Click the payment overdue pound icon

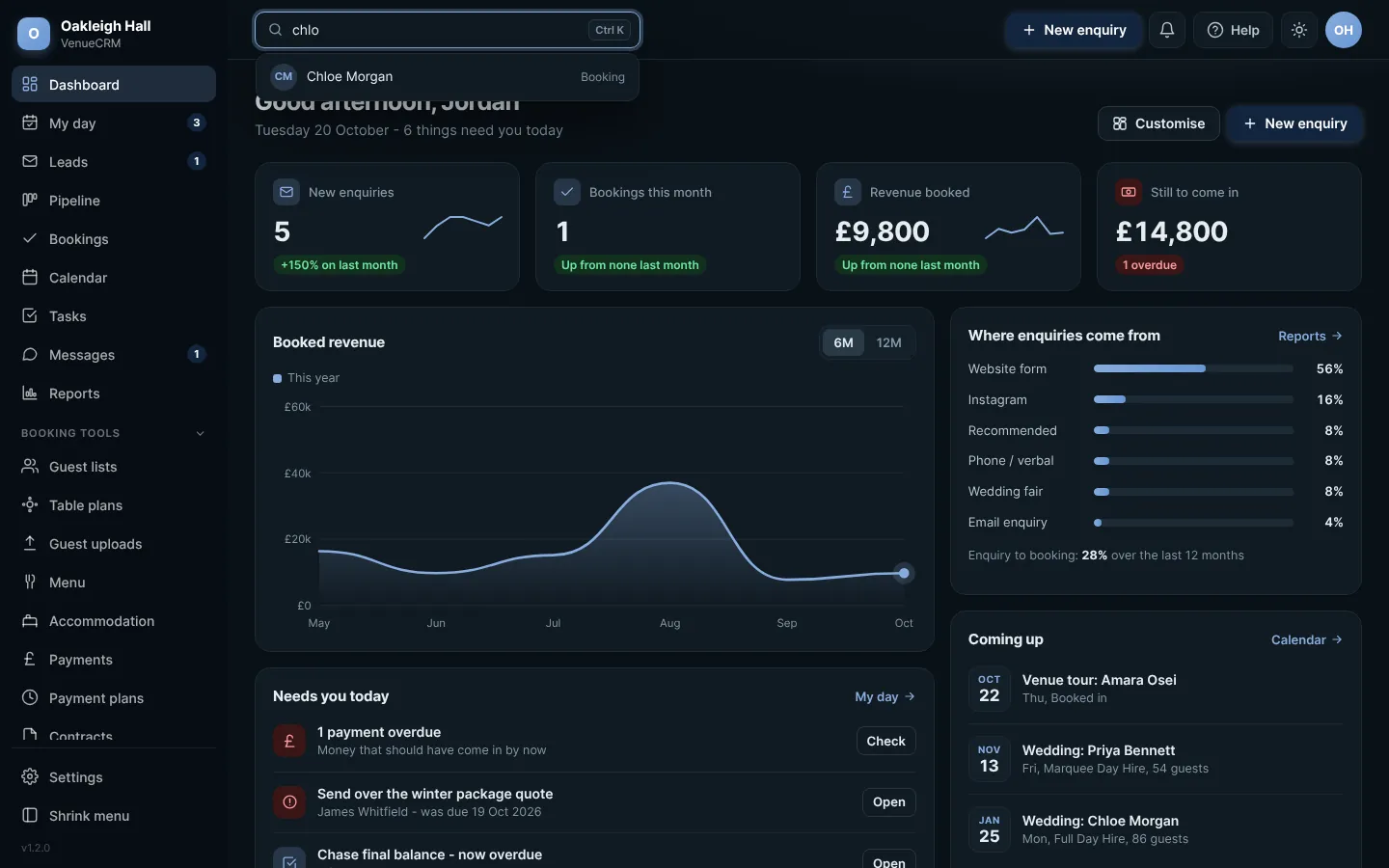(289, 741)
